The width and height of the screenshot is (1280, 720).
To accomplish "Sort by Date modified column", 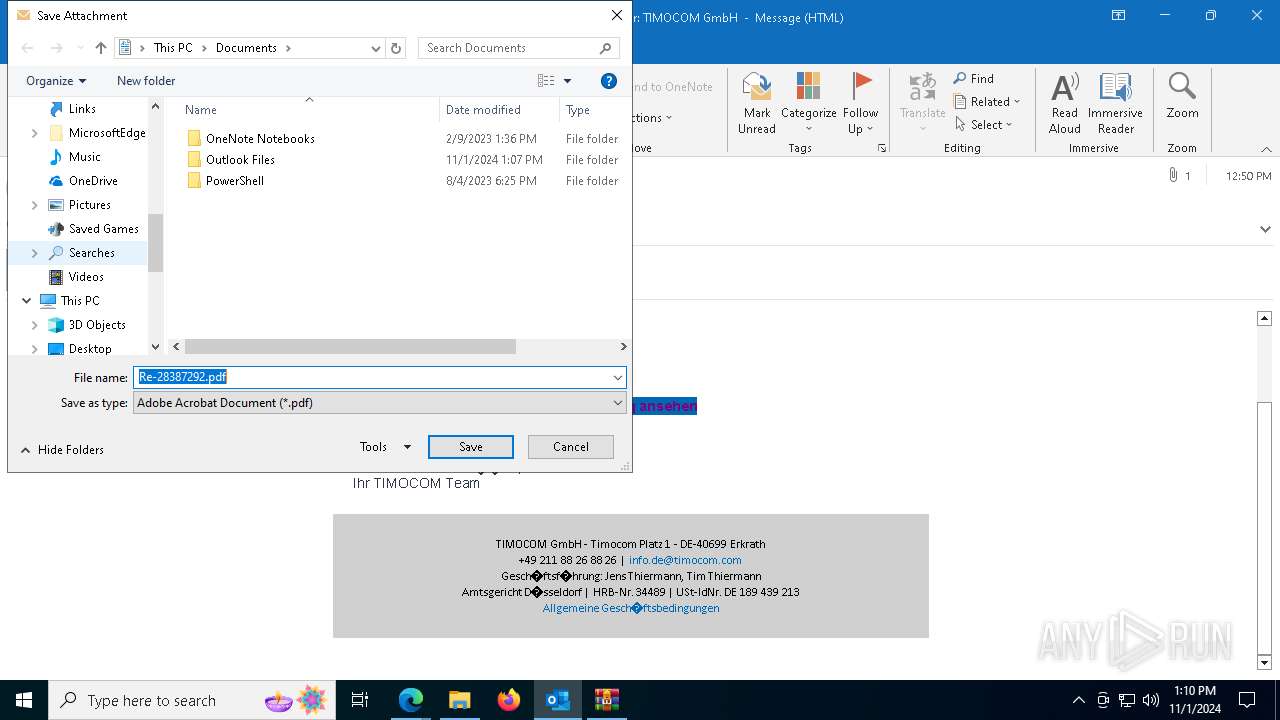I will [x=483, y=110].
